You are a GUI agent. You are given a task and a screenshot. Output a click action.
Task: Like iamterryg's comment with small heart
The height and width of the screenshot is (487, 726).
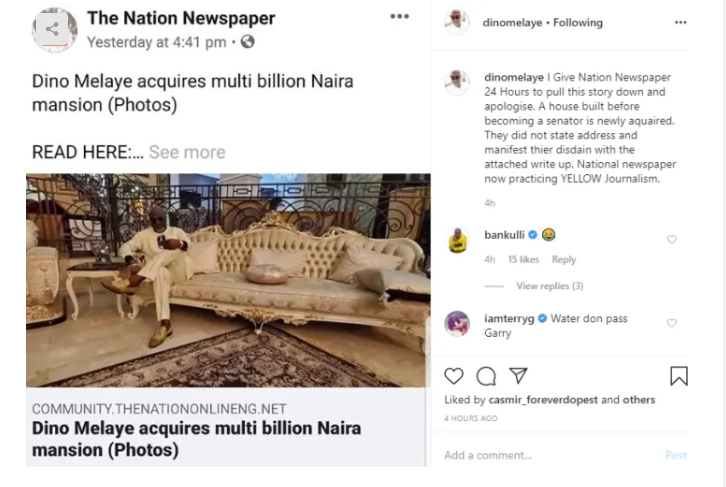(671, 323)
